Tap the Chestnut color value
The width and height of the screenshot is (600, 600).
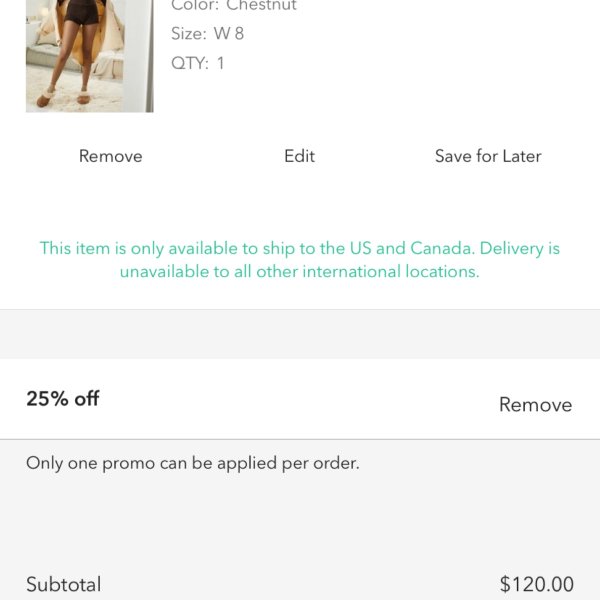261,5
